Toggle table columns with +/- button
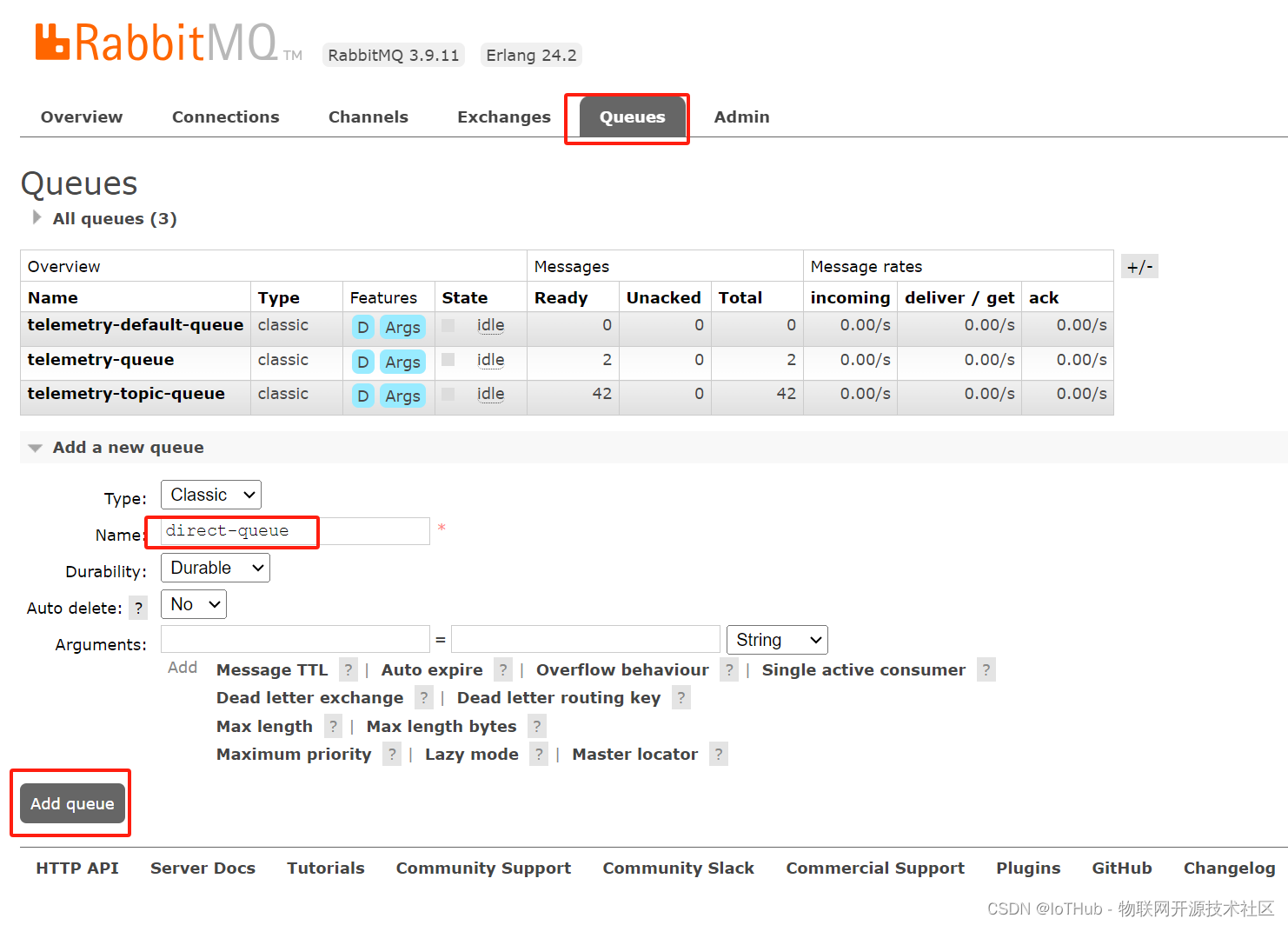 pyautogui.click(x=1139, y=267)
